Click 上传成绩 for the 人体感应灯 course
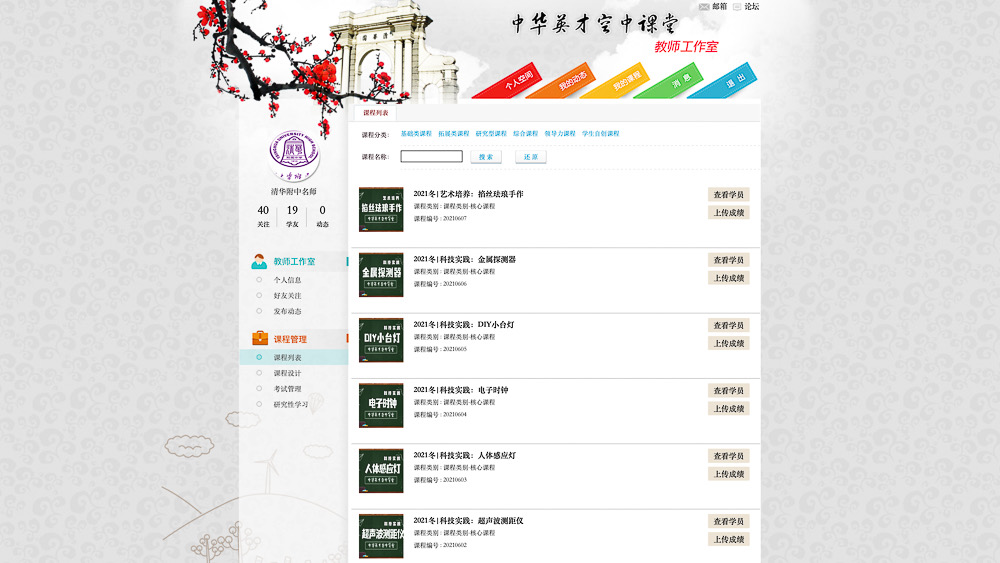The image size is (1000, 563). tap(728, 474)
